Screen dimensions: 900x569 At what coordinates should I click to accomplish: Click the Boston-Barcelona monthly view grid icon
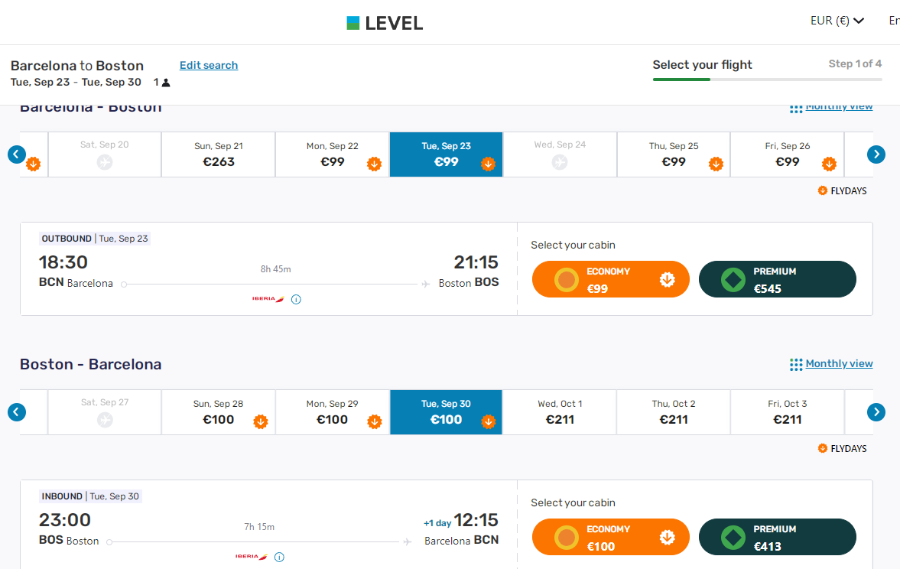tap(796, 364)
